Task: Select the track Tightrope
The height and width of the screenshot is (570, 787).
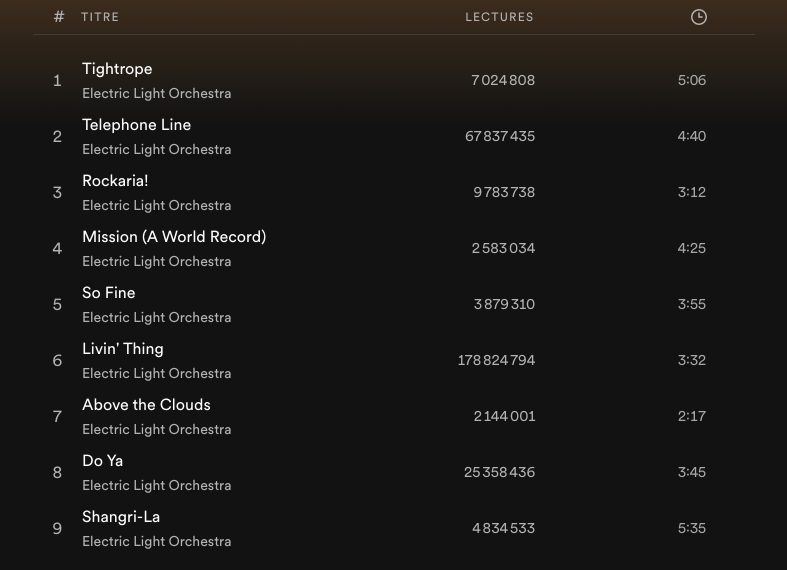Action: [117, 69]
